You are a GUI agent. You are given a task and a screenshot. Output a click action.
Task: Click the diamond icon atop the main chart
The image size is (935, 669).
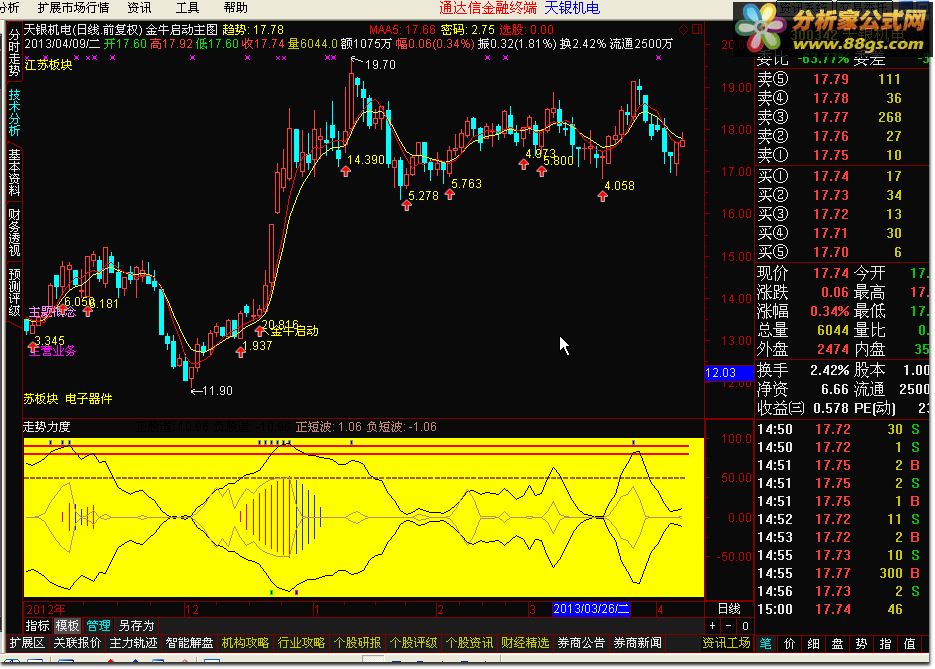(x=683, y=29)
